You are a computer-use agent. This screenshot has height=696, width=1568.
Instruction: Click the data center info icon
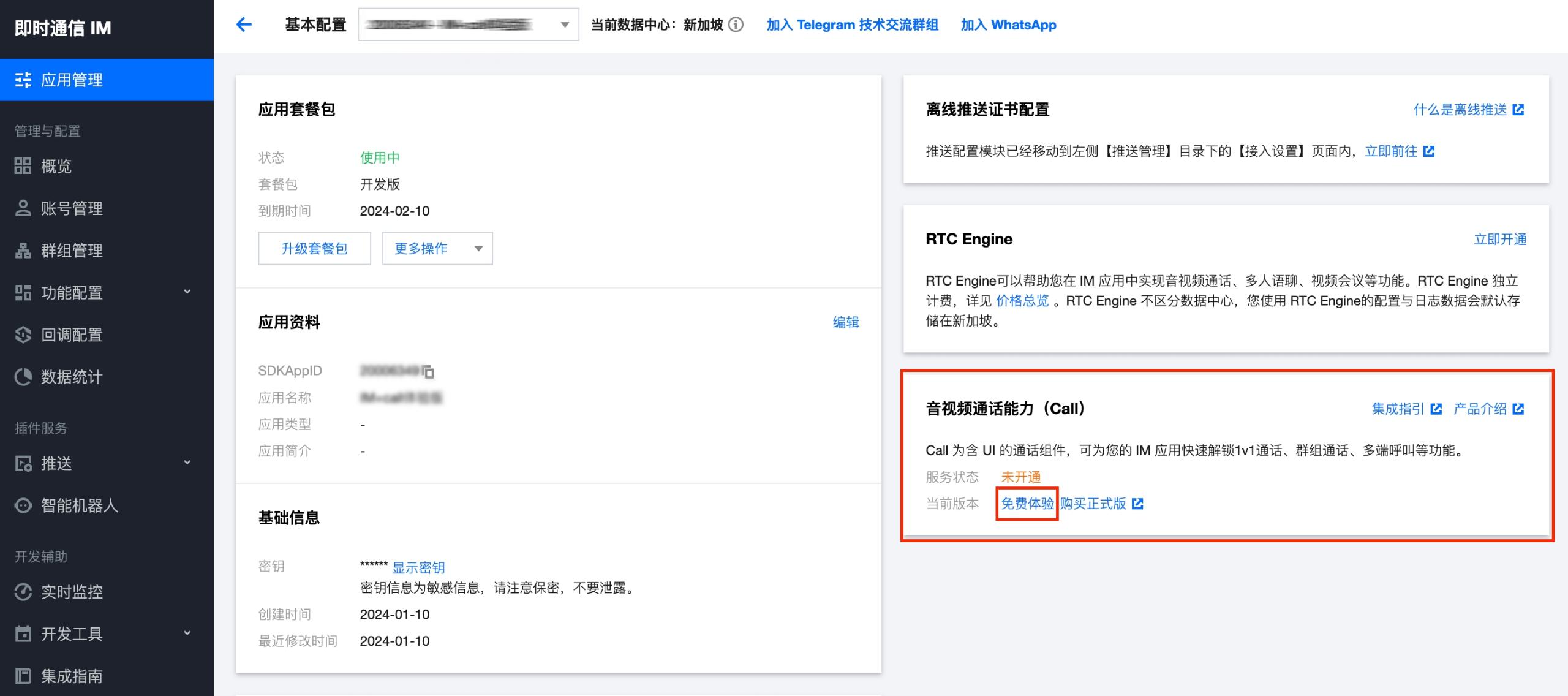pos(736,25)
